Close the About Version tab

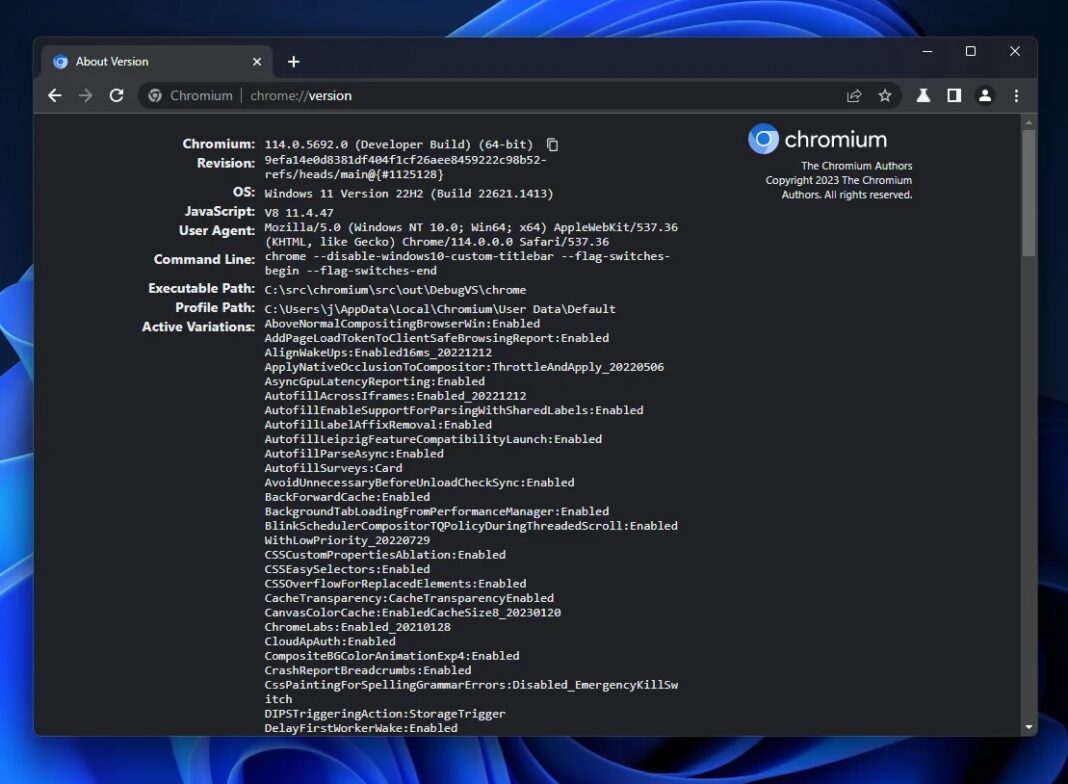(x=256, y=61)
